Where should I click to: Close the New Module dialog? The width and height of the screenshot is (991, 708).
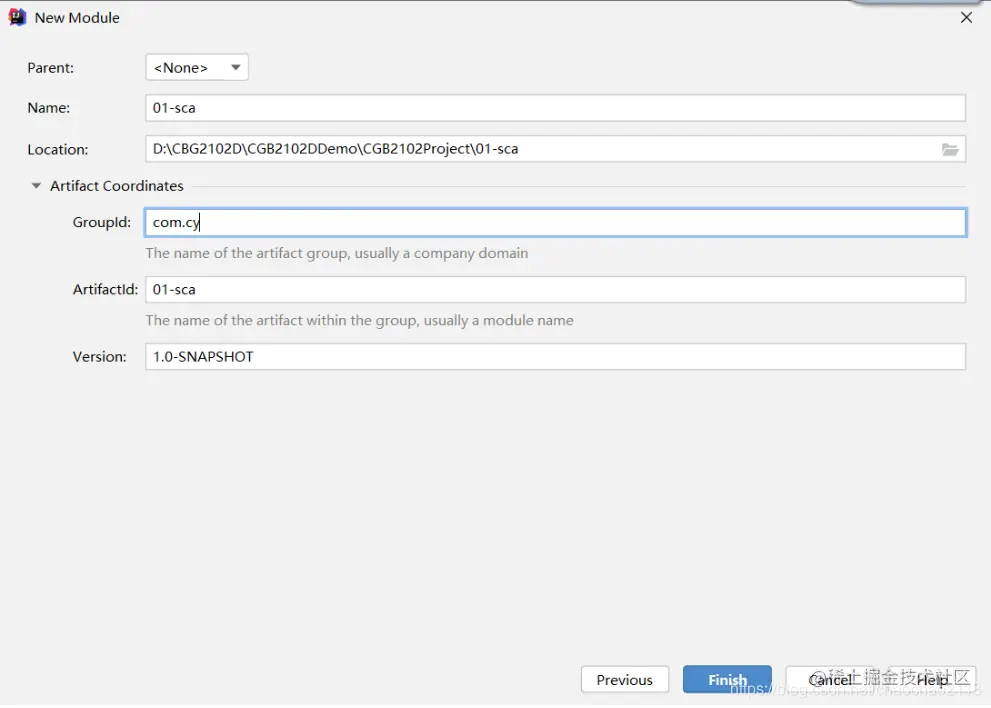click(966, 18)
